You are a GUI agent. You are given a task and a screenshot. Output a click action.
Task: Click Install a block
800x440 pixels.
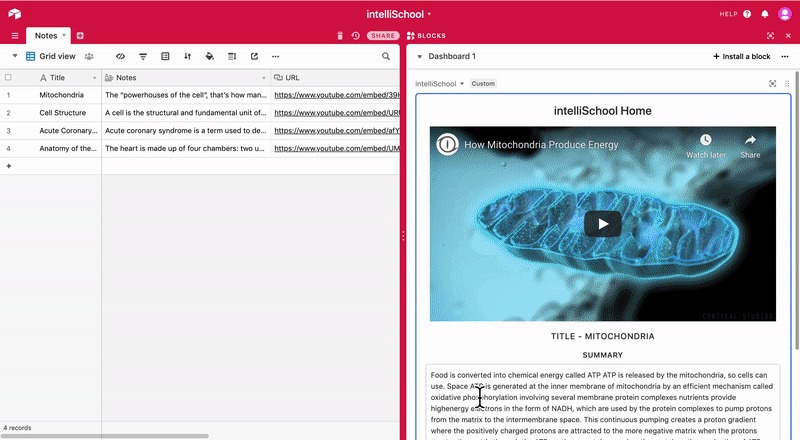coord(742,56)
